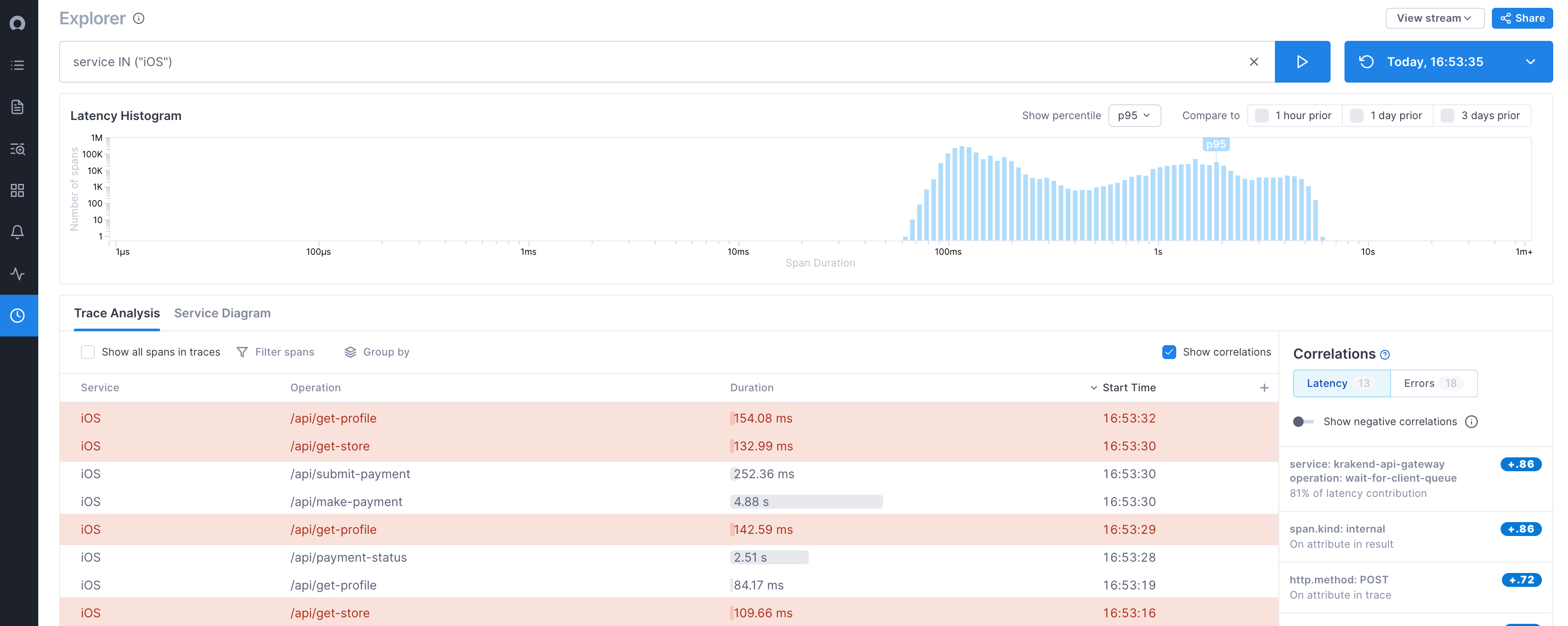1568x626 pixels.
Task: Uncheck the Show correlations checkbox
Action: click(x=1169, y=352)
